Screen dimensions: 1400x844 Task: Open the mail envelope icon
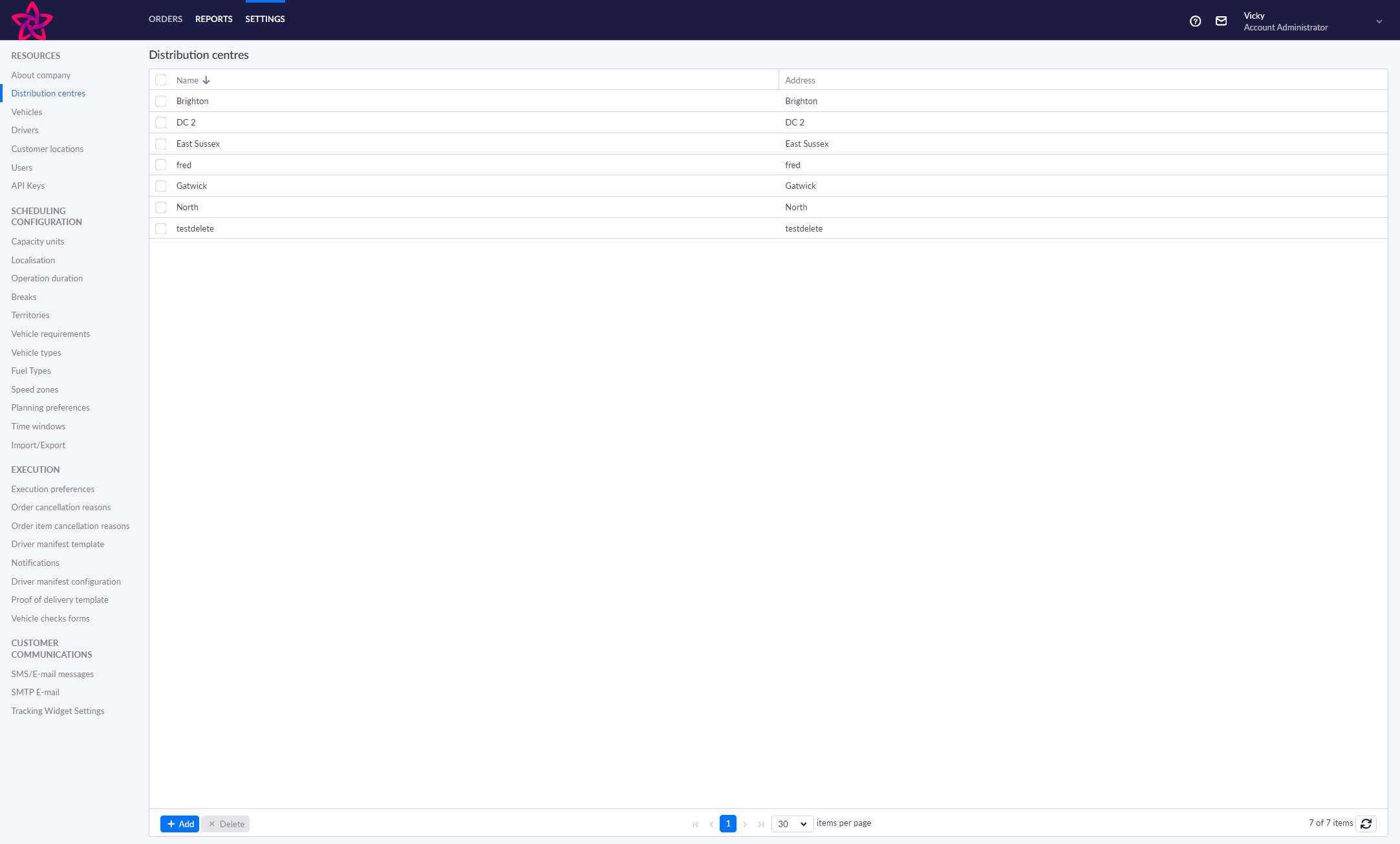click(1221, 21)
